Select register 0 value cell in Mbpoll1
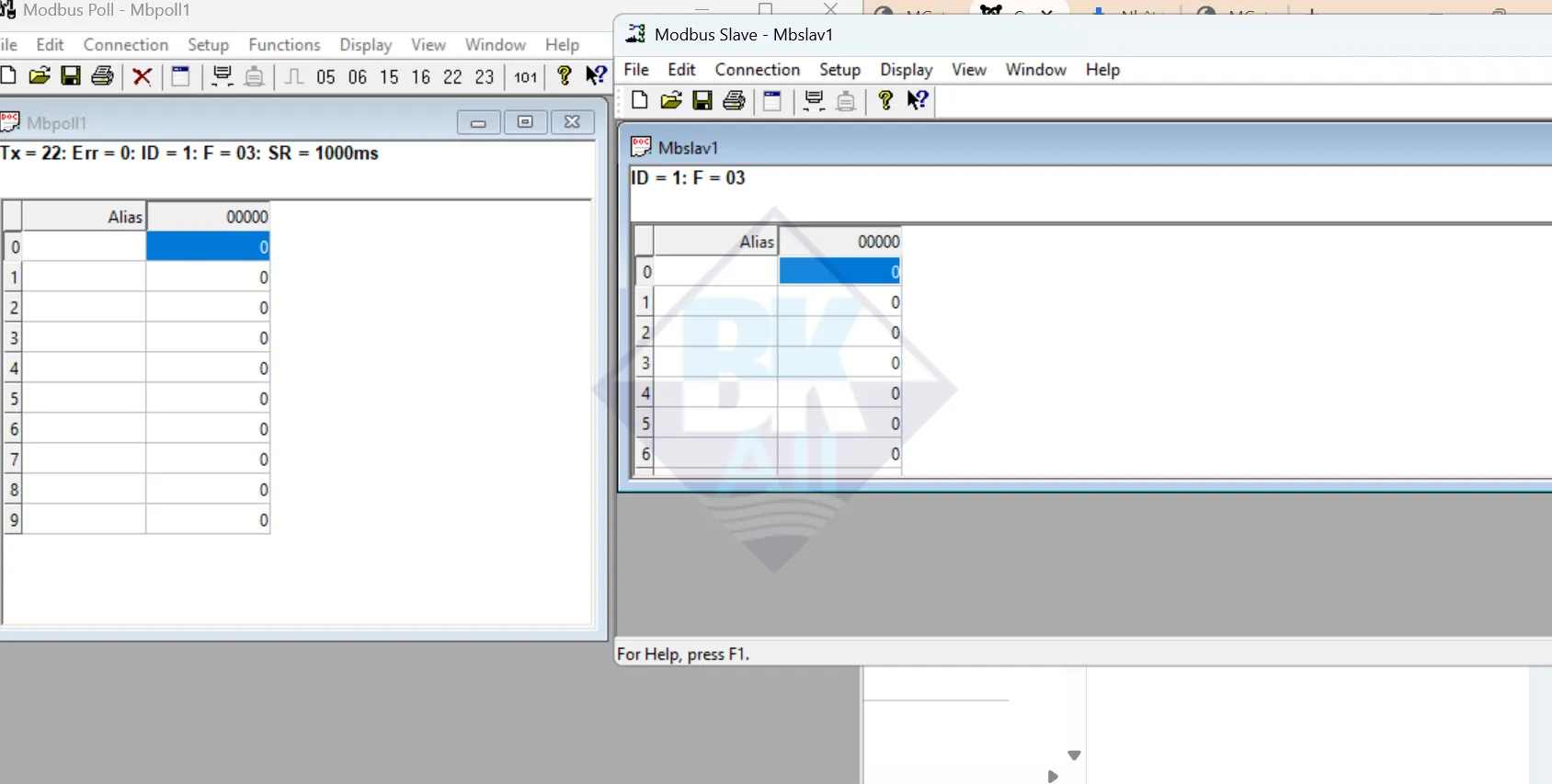 208,246
